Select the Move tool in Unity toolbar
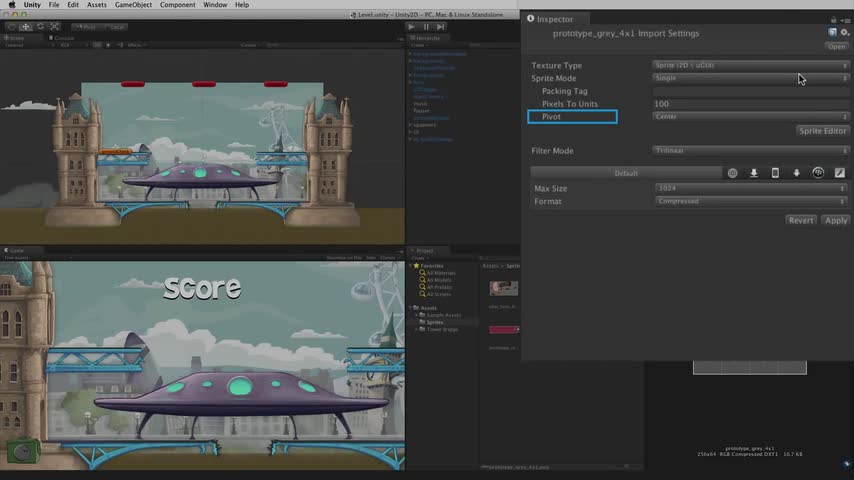The height and width of the screenshot is (480, 854). point(26,27)
